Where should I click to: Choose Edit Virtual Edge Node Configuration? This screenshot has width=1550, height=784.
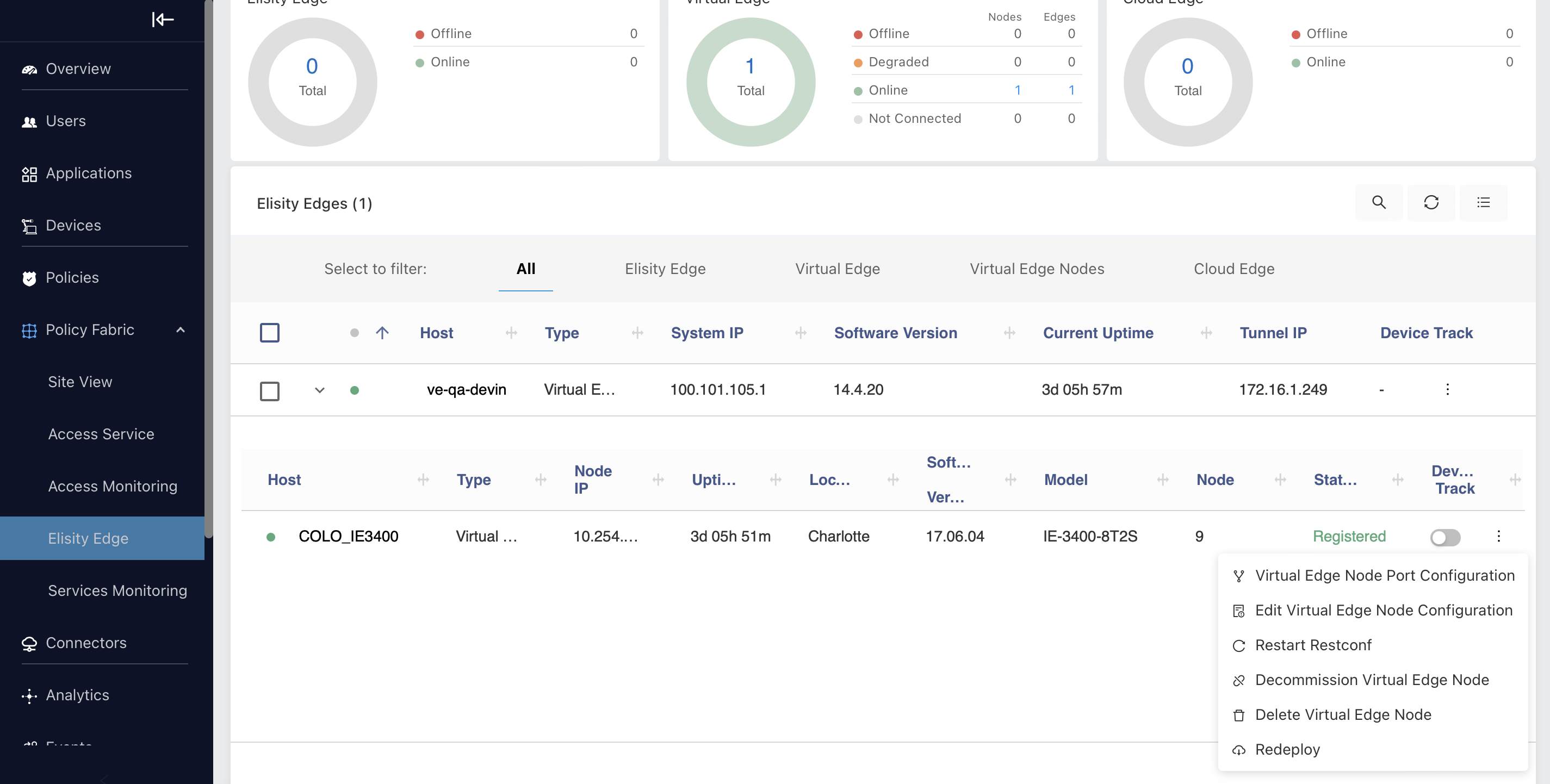[1373, 611]
